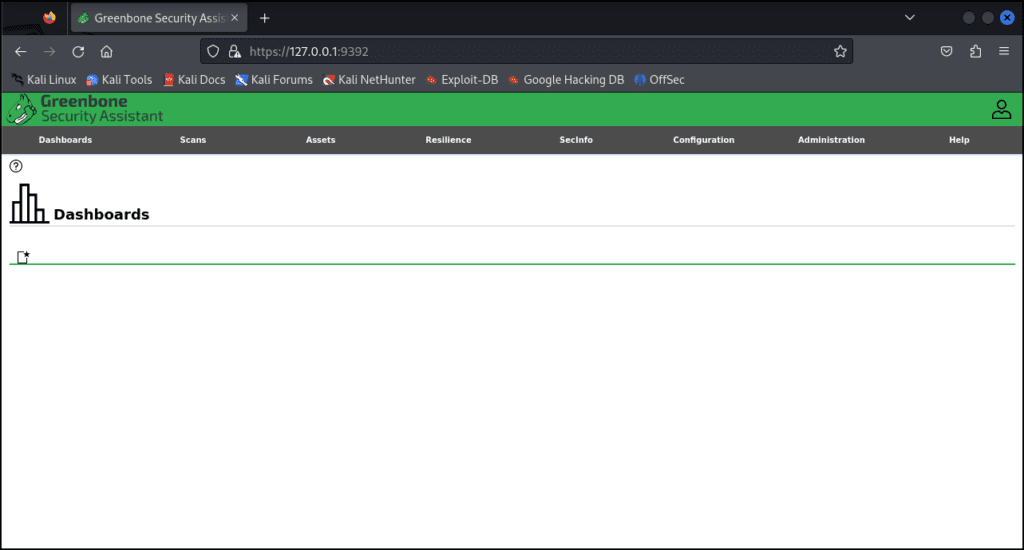1024x550 pixels.
Task: View the site security padlock info
Action: click(234, 51)
